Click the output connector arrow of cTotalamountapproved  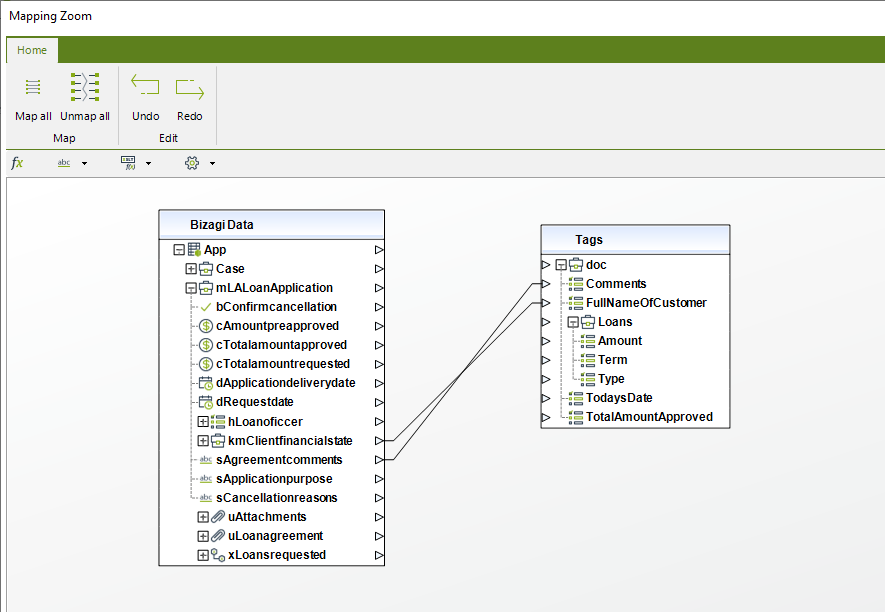point(379,345)
